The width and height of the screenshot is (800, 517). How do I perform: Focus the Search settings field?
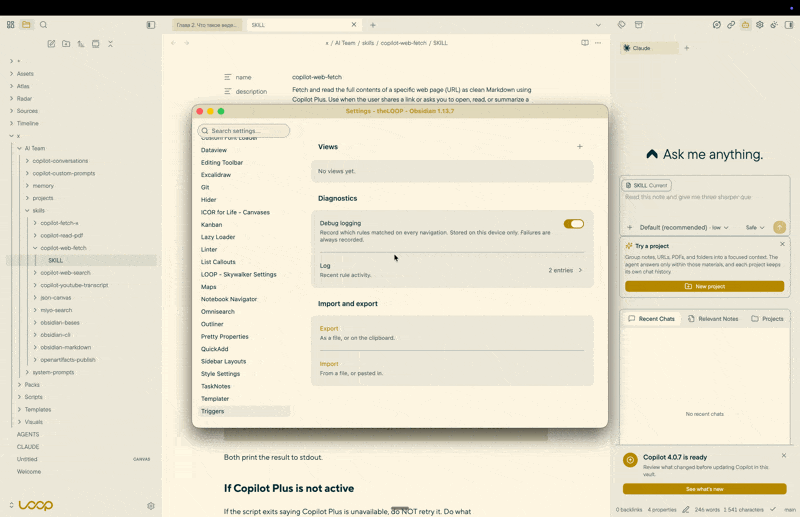pyautogui.click(x=244, y=131)
